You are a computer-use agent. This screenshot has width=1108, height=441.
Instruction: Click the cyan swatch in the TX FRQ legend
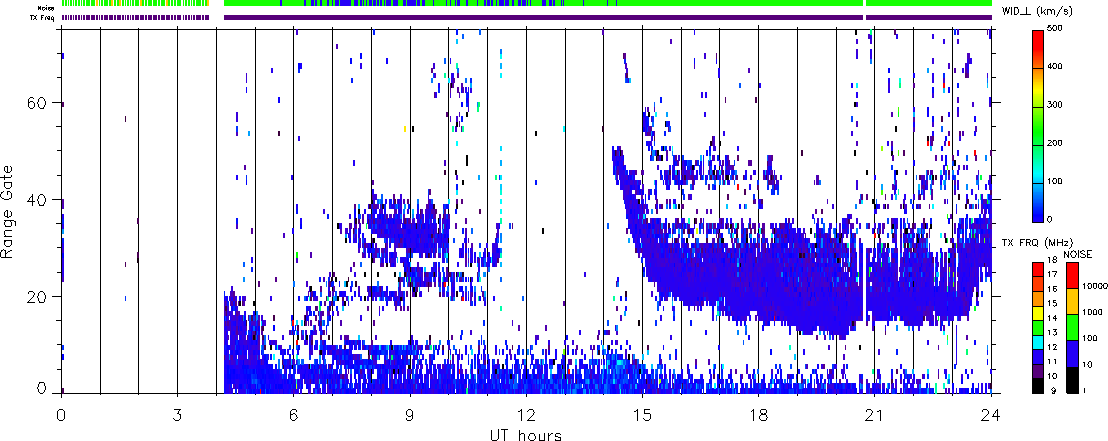pyautogui.click(x=1038, y=342)
